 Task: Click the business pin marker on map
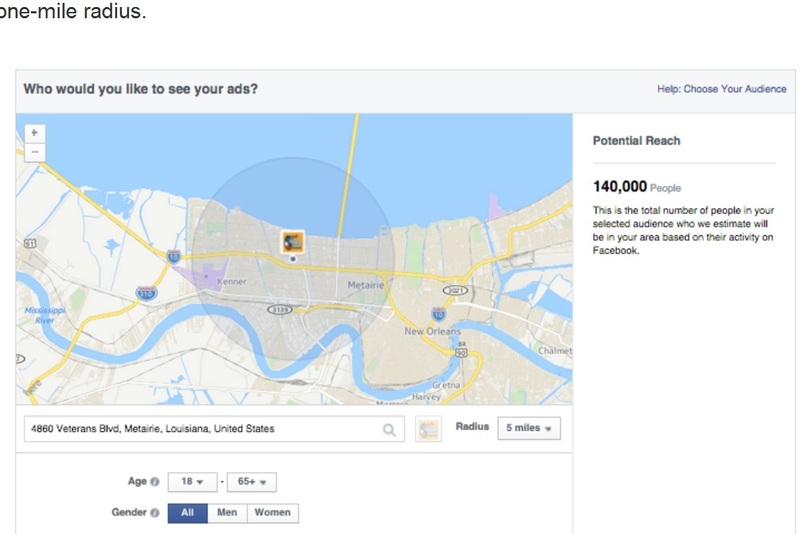click(293, 241)
